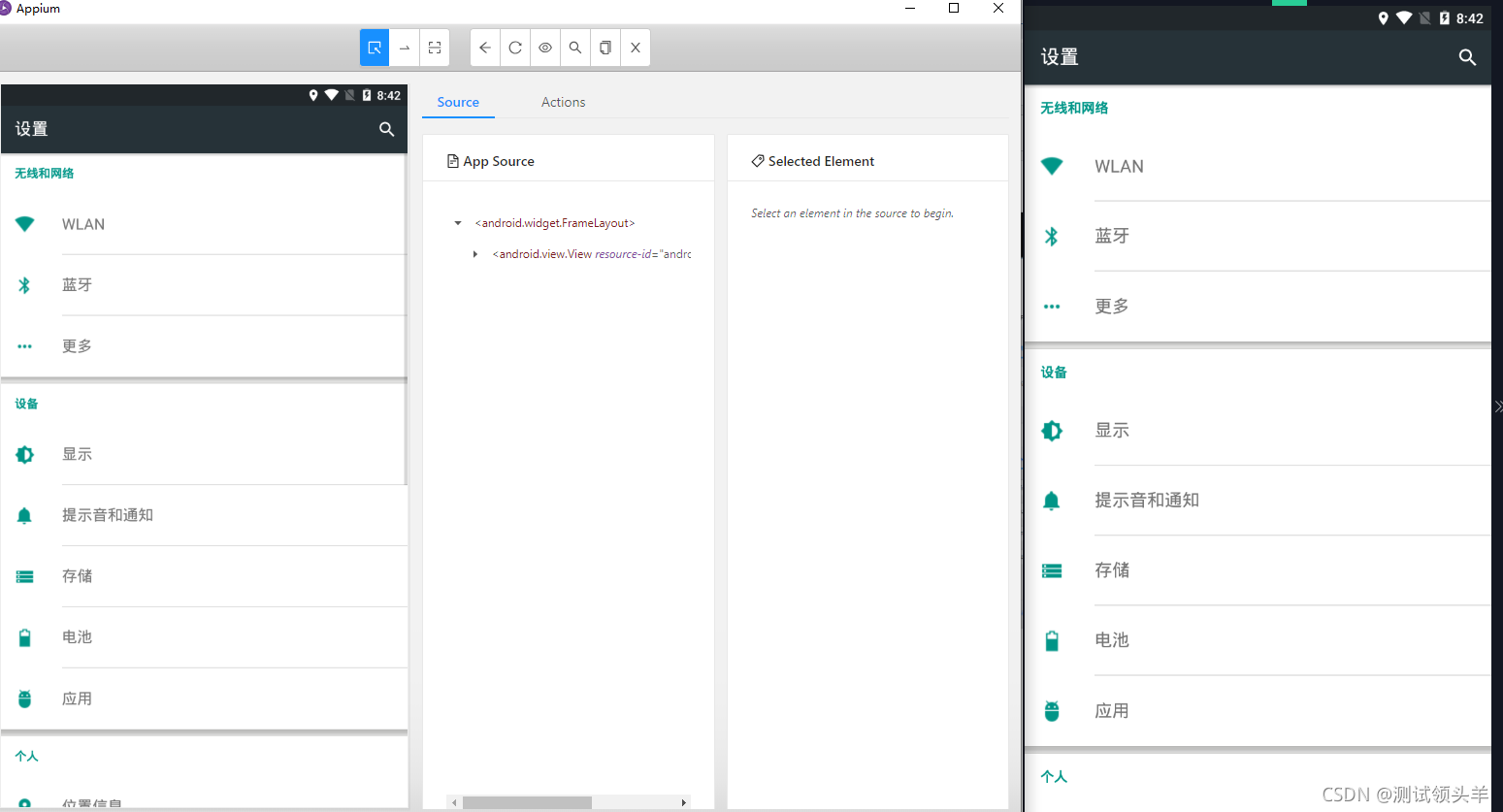Screen dimensions: 1503x812
Task: Tap 应用 android icon in emulator
Action: (1052, 710)
